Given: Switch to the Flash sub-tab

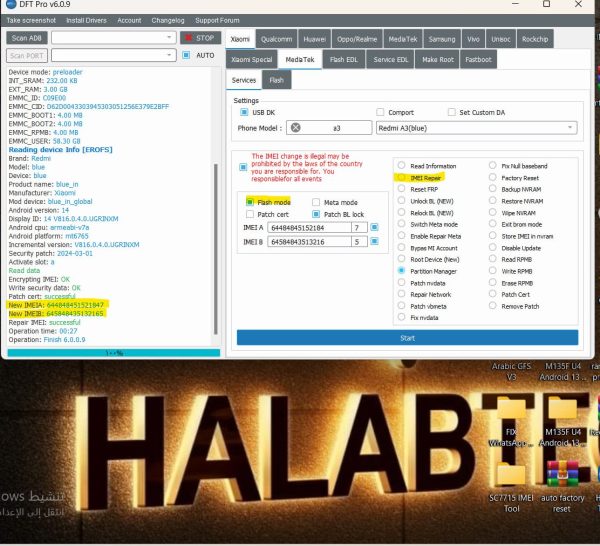Looking at the screenshot, I should pos(276,80).
